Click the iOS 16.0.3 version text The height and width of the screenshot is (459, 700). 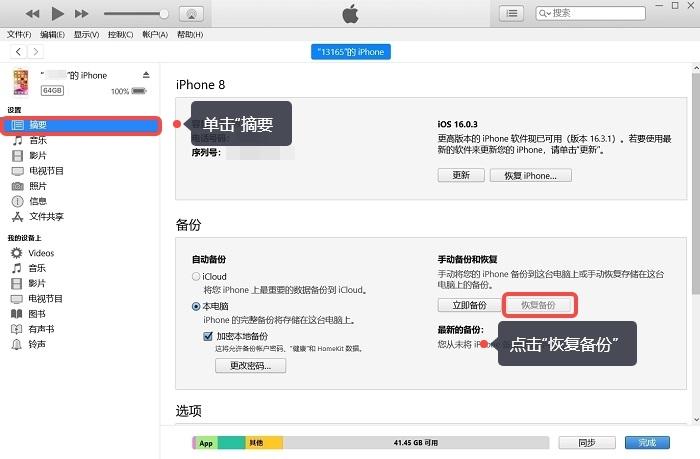(x=458, y=124)
